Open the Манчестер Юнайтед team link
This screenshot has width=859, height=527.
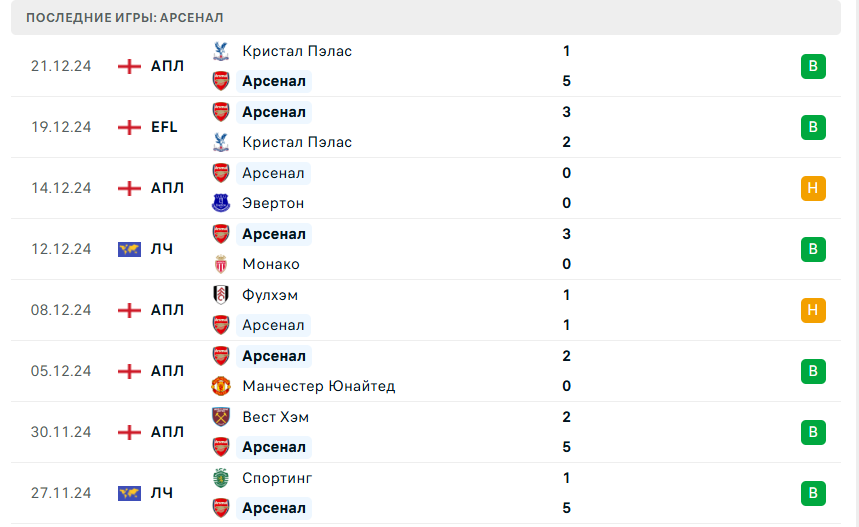(318, 386)
